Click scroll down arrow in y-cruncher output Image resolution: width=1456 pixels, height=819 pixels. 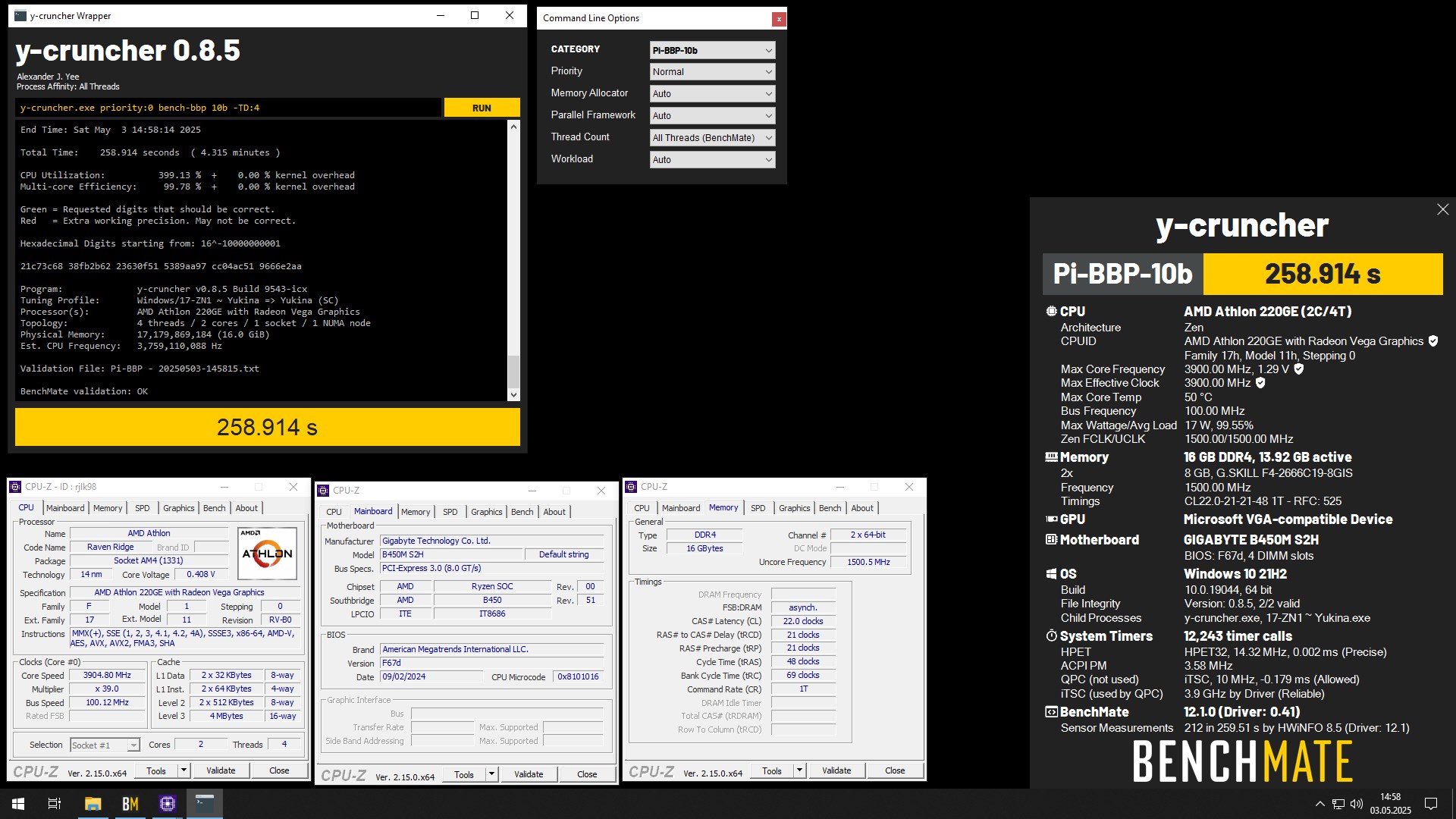coord(513,394)
